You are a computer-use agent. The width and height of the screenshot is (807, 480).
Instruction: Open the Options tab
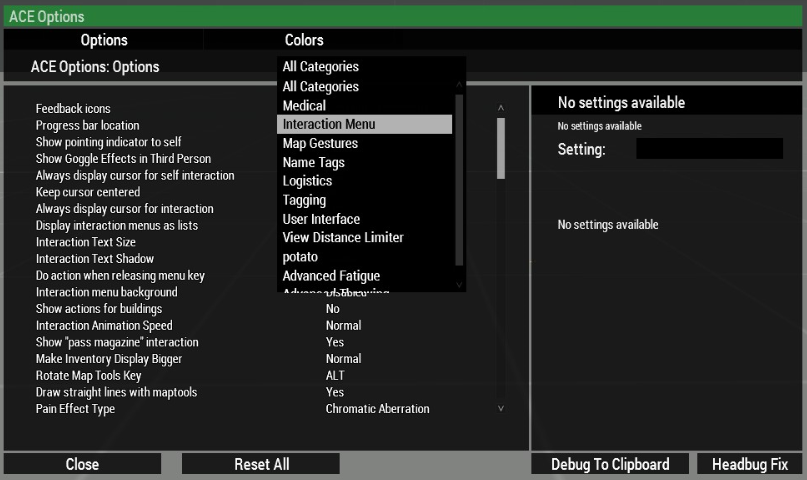tap(104, 40)
